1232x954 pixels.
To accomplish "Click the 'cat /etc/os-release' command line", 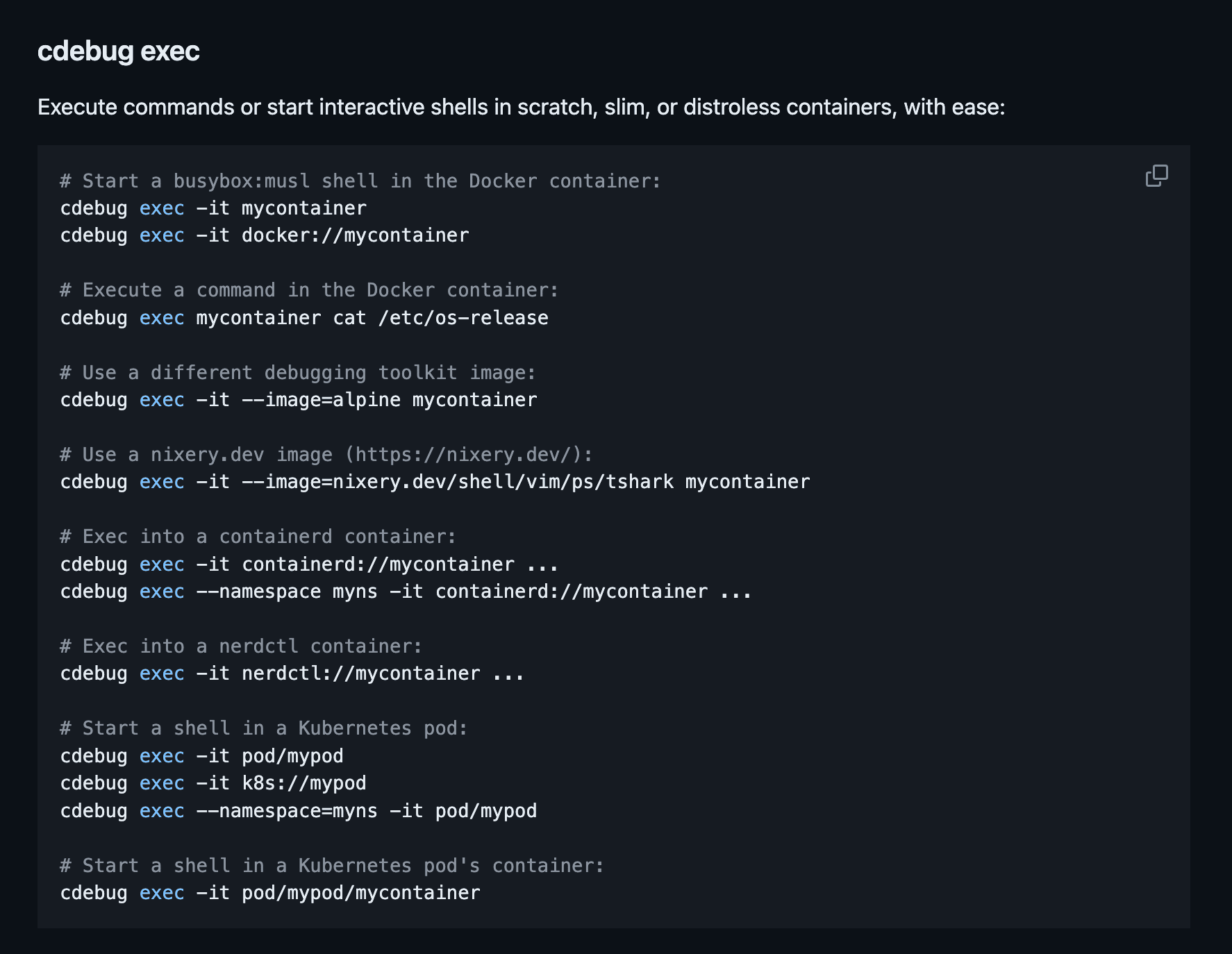I will coord(304,318).
